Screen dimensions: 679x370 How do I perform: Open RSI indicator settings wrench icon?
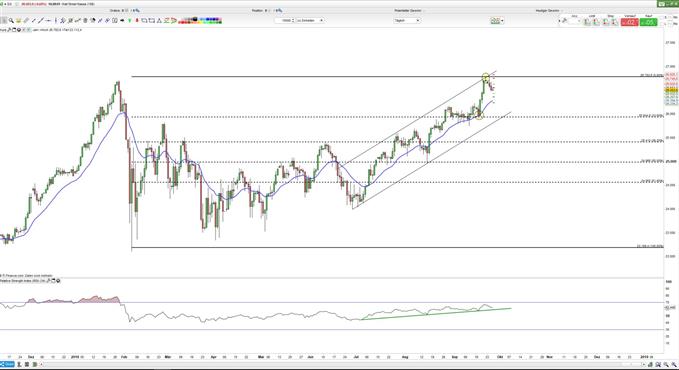click(48, 281)
